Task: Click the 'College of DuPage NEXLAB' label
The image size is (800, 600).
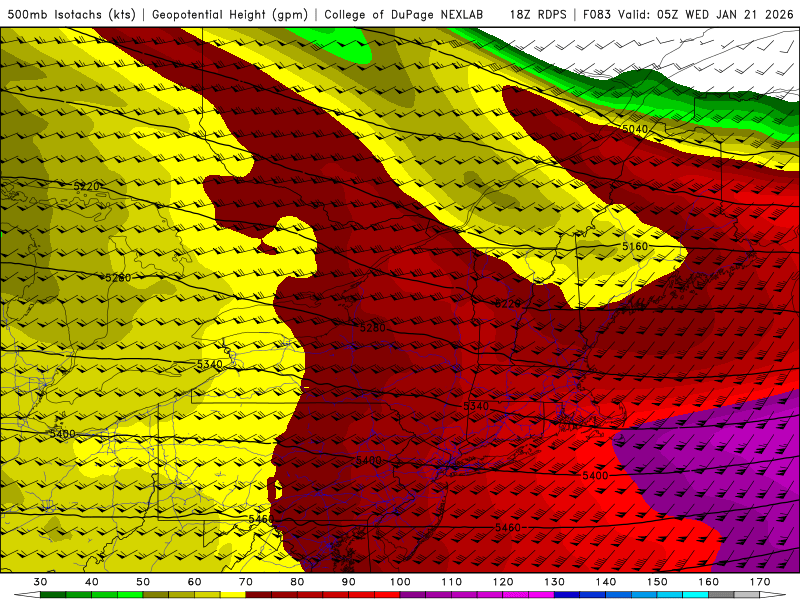Action: pos(404,15)
